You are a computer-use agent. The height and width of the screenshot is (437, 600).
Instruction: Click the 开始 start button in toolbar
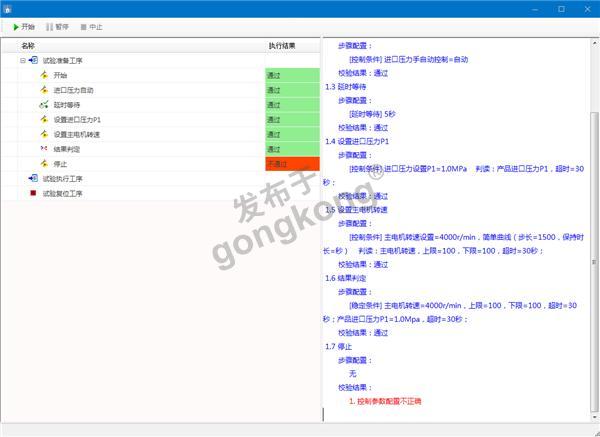click(23, 27)
